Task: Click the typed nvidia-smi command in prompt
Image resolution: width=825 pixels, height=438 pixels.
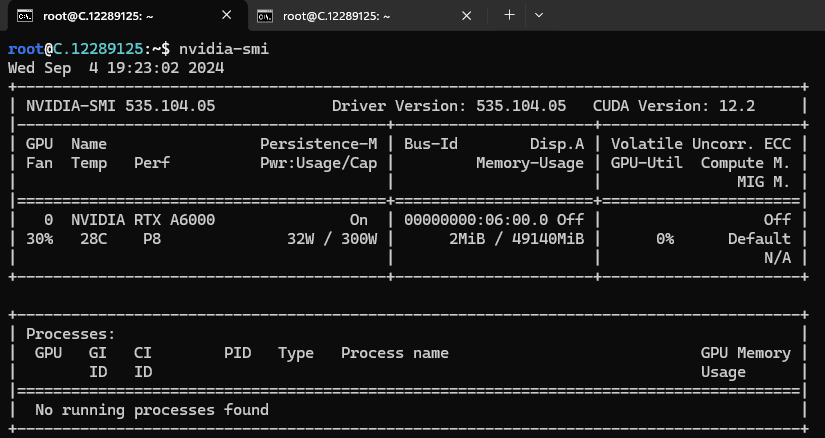Action: 224,49
